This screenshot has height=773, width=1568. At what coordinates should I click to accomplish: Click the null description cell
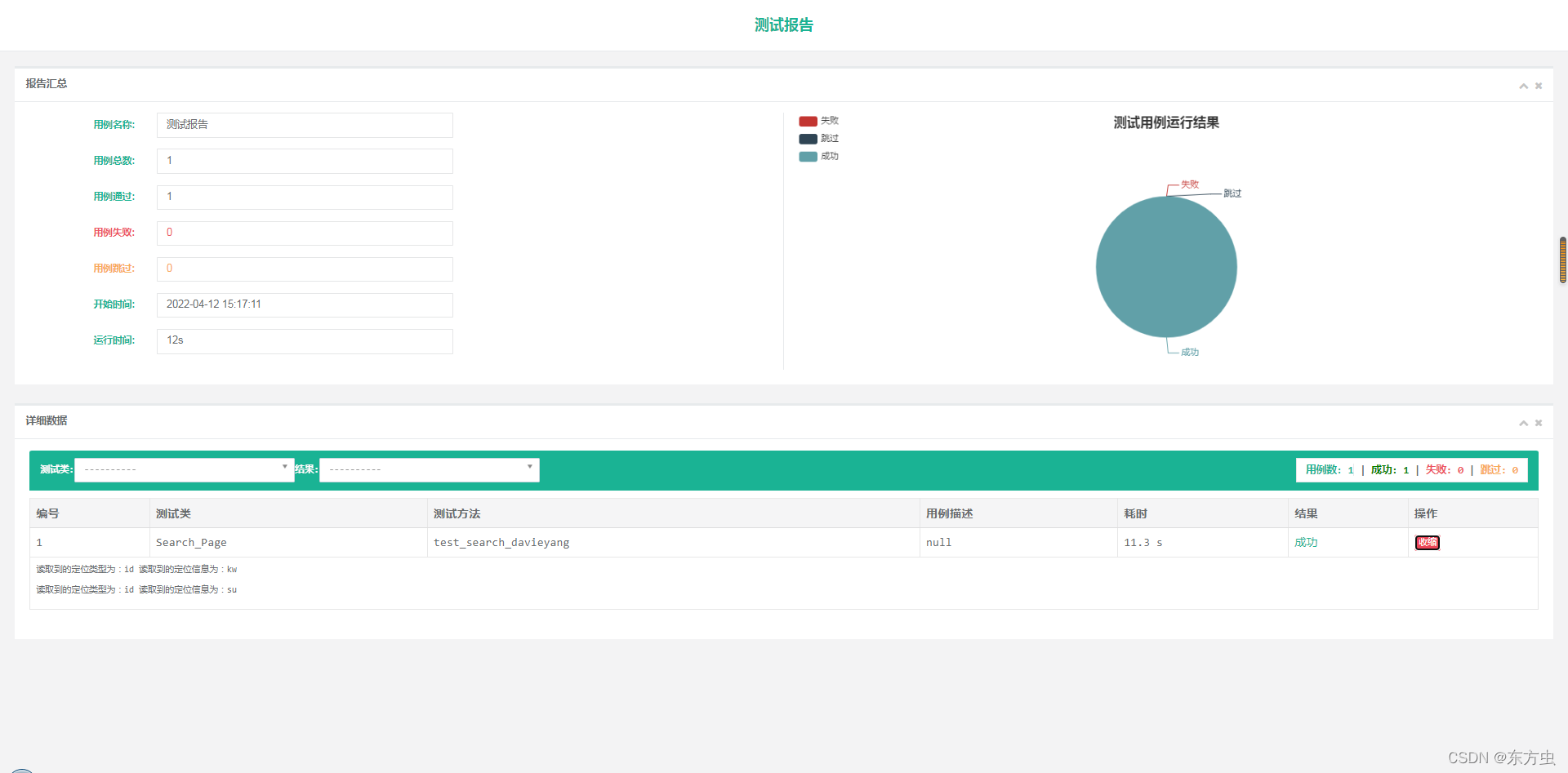[1018, 543]
